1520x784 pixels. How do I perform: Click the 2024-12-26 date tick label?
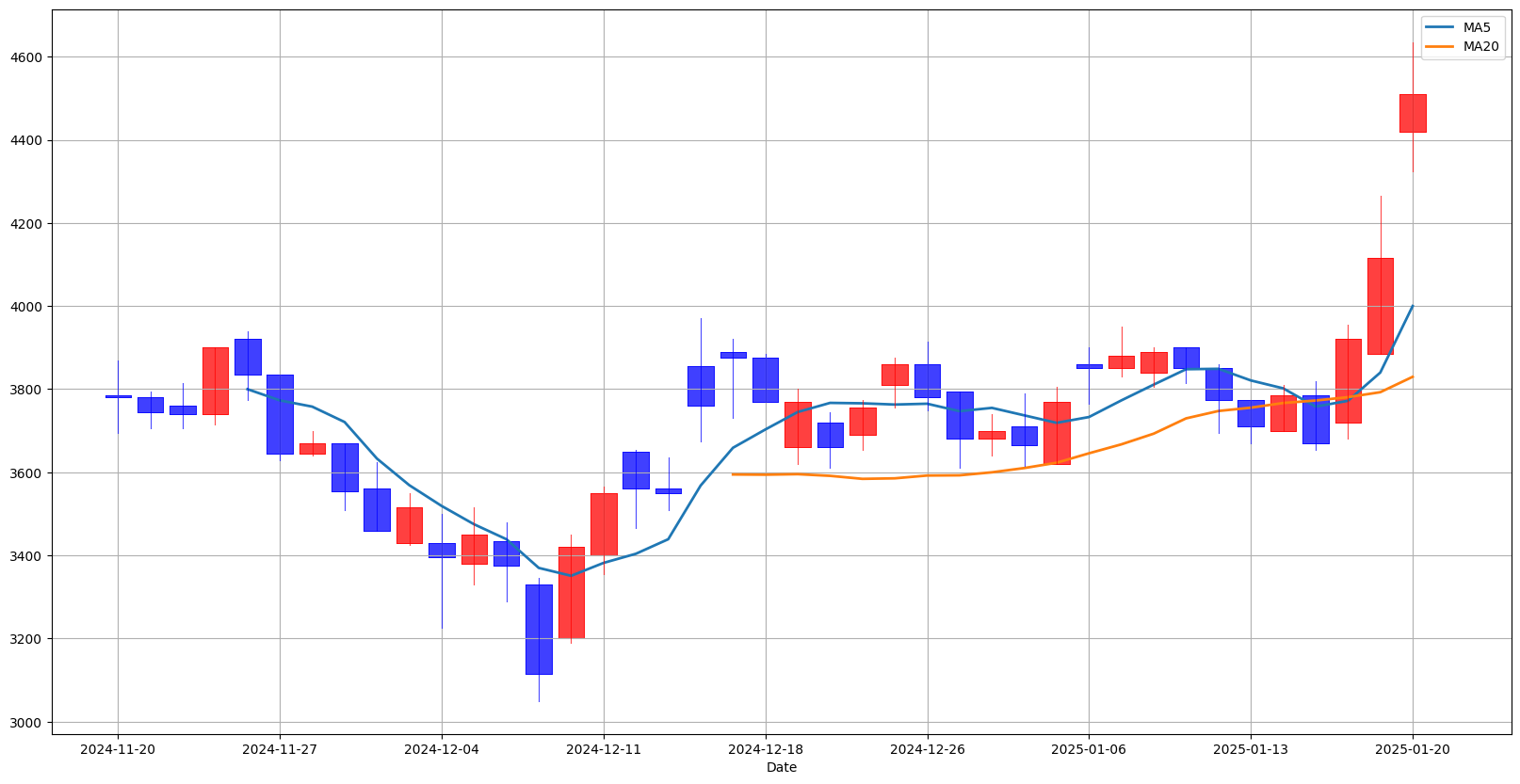pyautogui.click(x=928, y=749)
